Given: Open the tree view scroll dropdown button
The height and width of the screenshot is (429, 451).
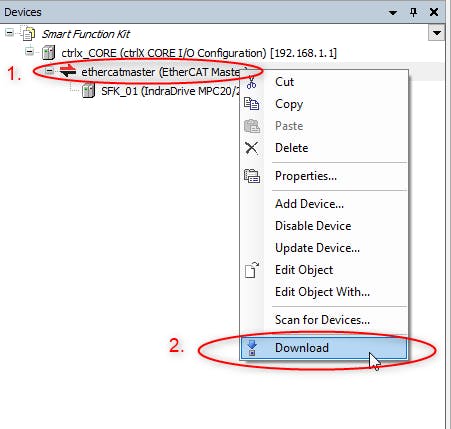Looking at the screenshot, I should click(436, 33).
